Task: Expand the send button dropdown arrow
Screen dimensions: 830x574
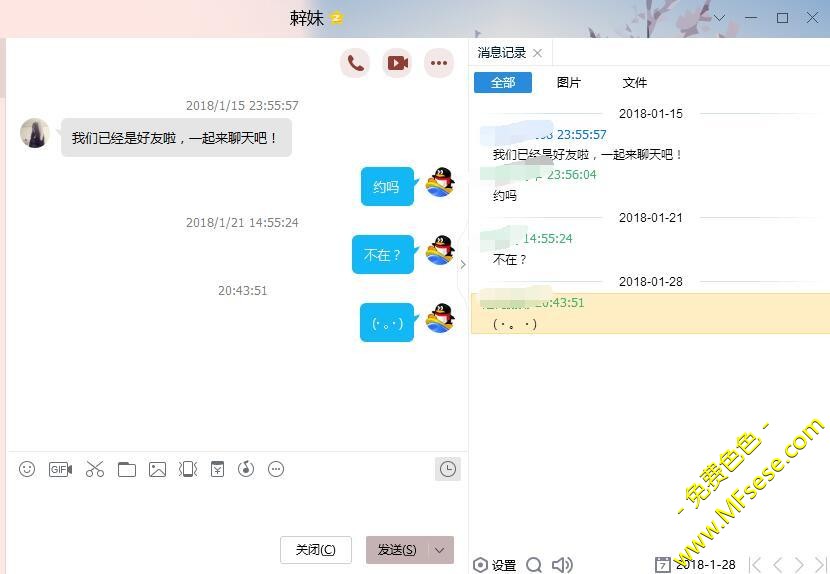Action: pyautogui.click(x=440, y=550)
